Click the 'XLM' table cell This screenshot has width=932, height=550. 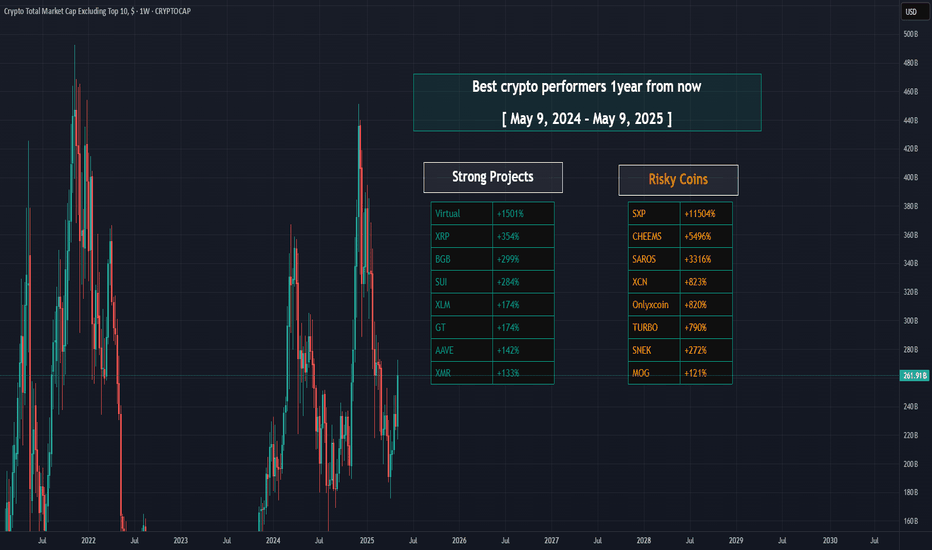pyautogui.click(x=462, y=304)
